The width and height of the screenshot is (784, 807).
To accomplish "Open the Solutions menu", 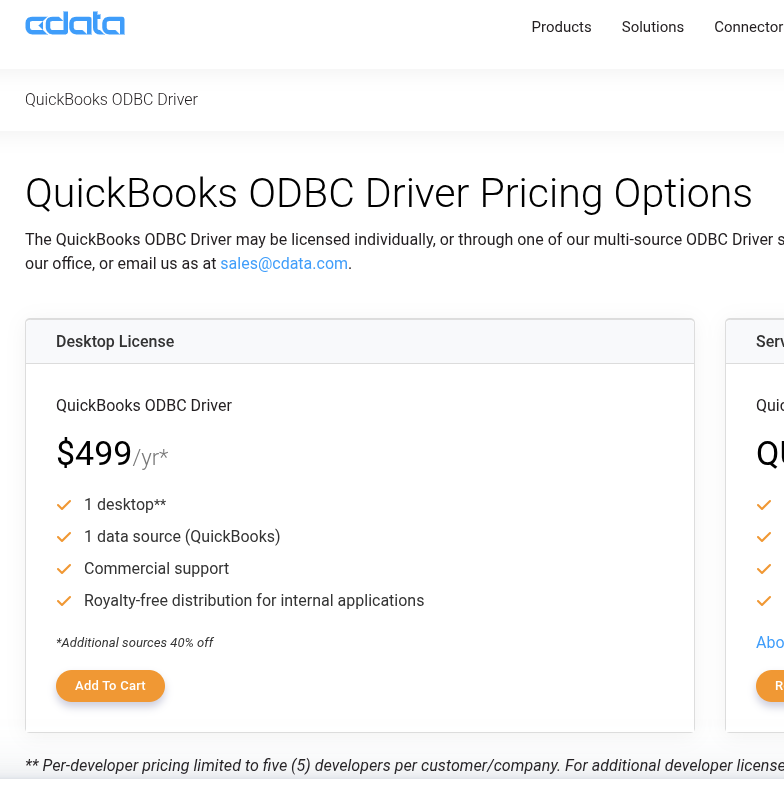I will 652,27.
